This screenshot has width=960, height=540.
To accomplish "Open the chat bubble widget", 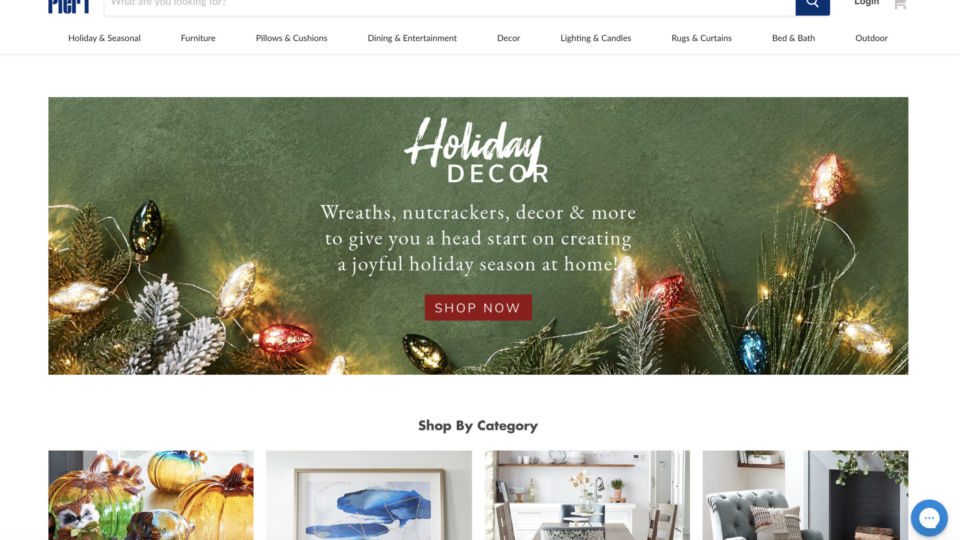I will click(929, 518).
